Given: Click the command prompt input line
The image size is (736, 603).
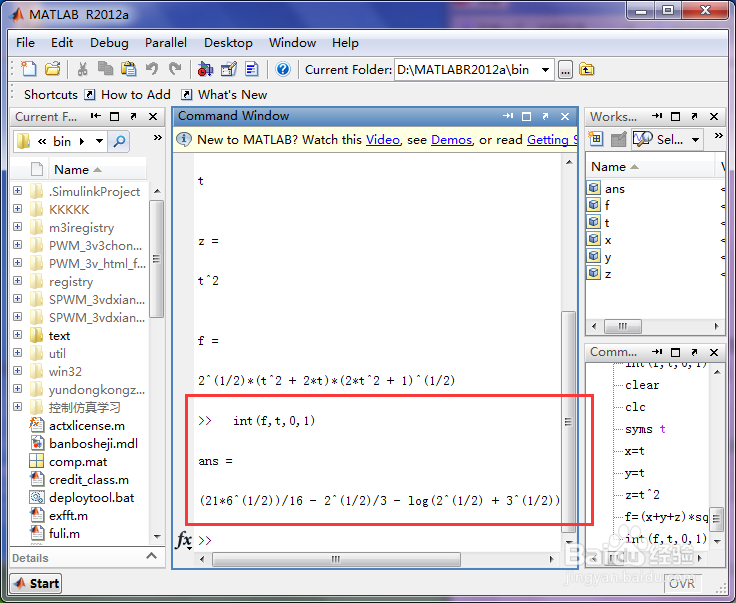Looking at the screenshot, I should 376,541.
